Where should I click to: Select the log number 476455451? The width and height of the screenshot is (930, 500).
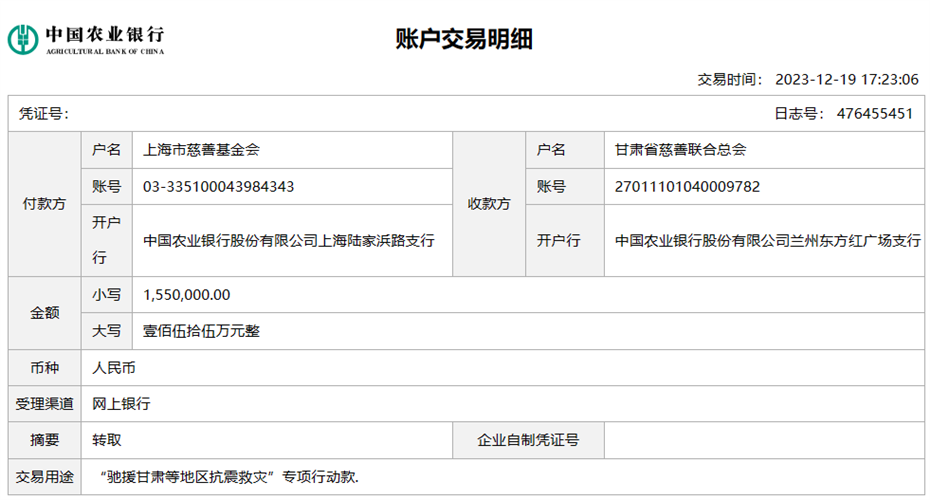[x=875, y=114]
